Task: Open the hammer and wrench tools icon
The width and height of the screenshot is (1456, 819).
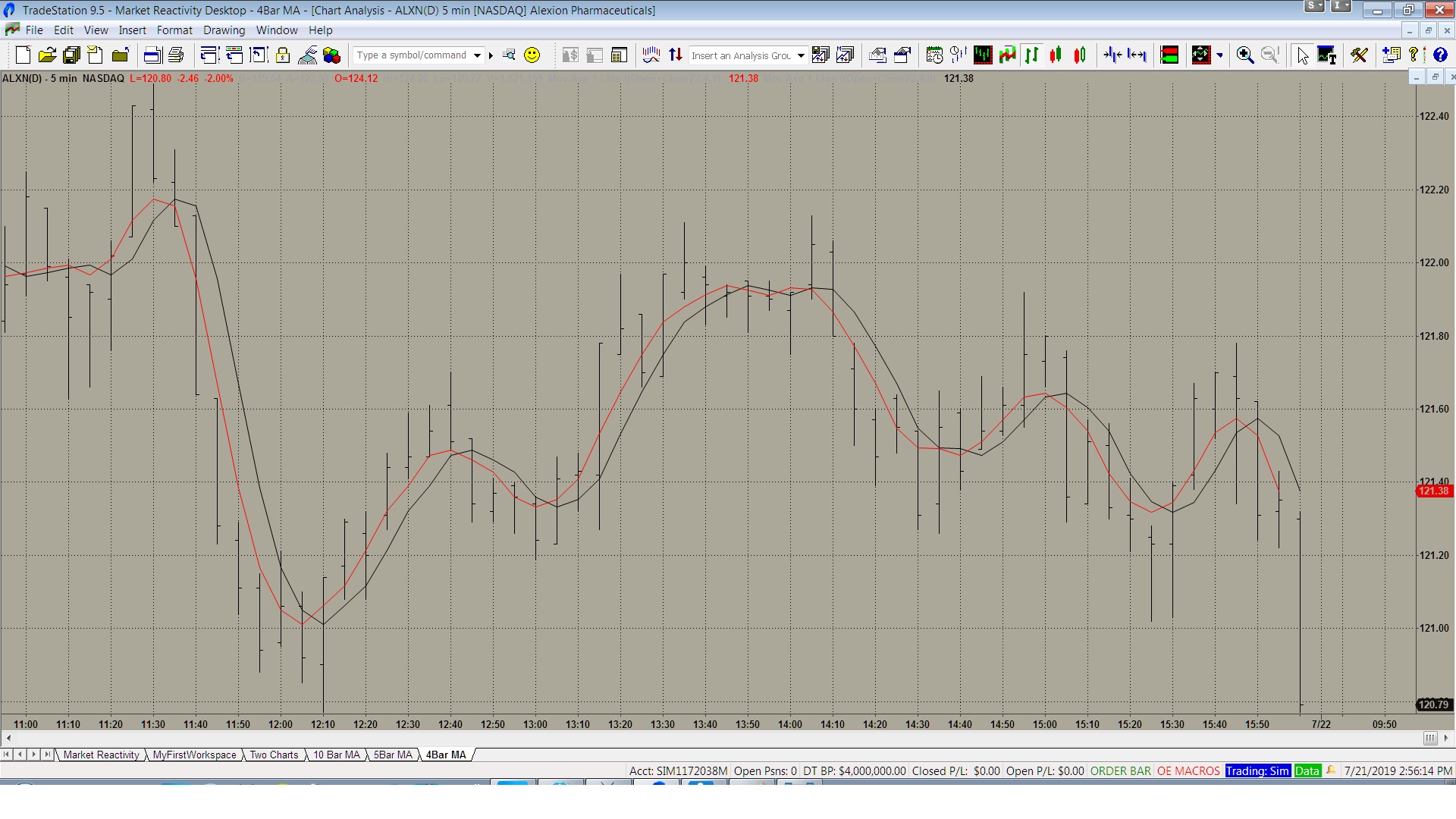Action: 1359,55
